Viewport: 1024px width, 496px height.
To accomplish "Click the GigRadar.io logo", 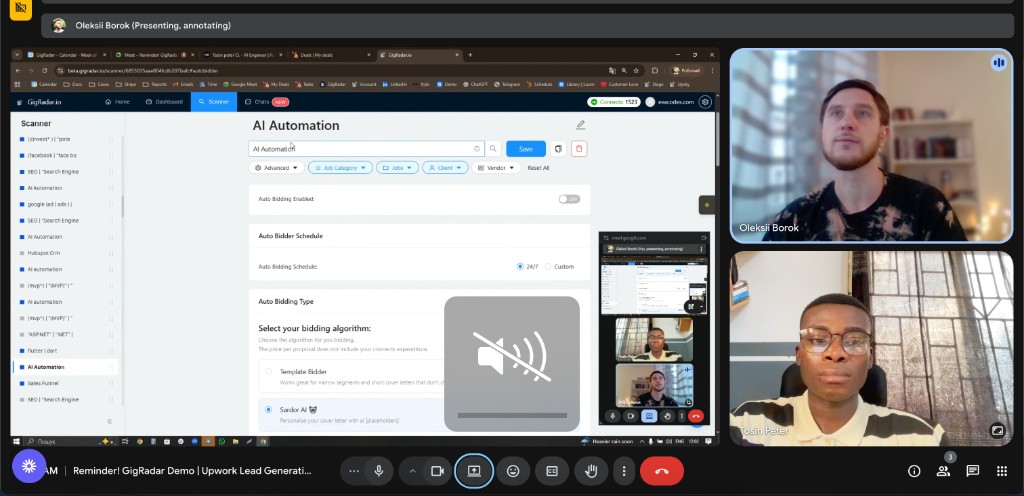I will point(39,102).
